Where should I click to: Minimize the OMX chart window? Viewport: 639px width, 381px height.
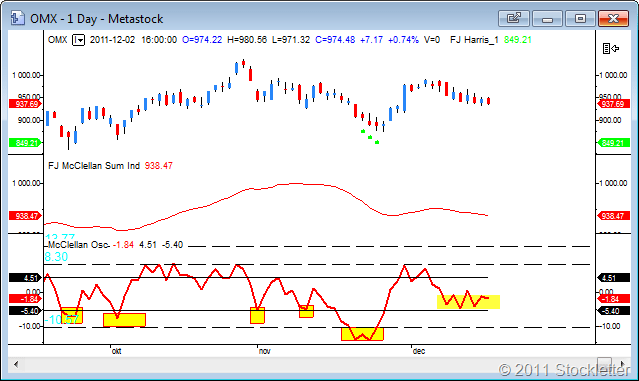pos(547,19)
